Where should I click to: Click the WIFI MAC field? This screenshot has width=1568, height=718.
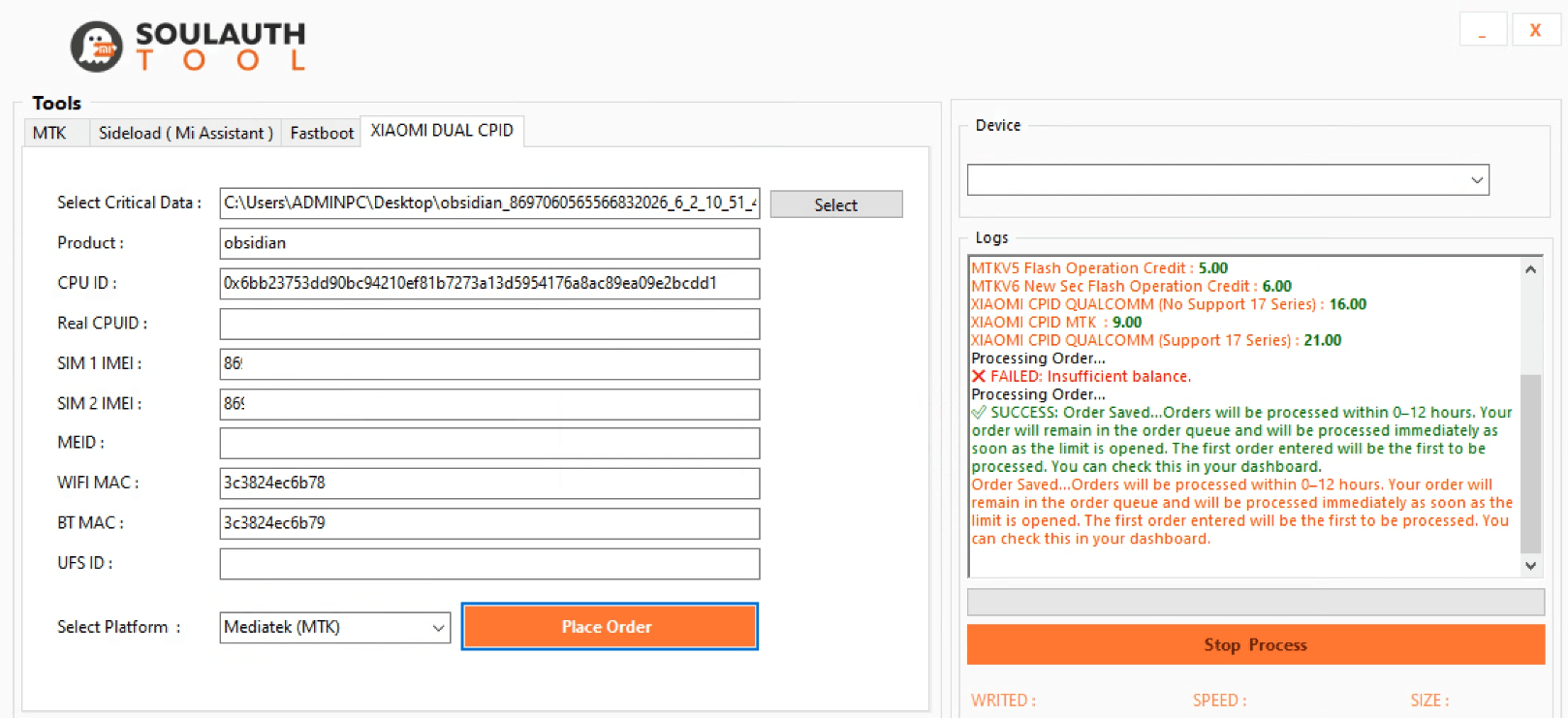click(489, 483)
